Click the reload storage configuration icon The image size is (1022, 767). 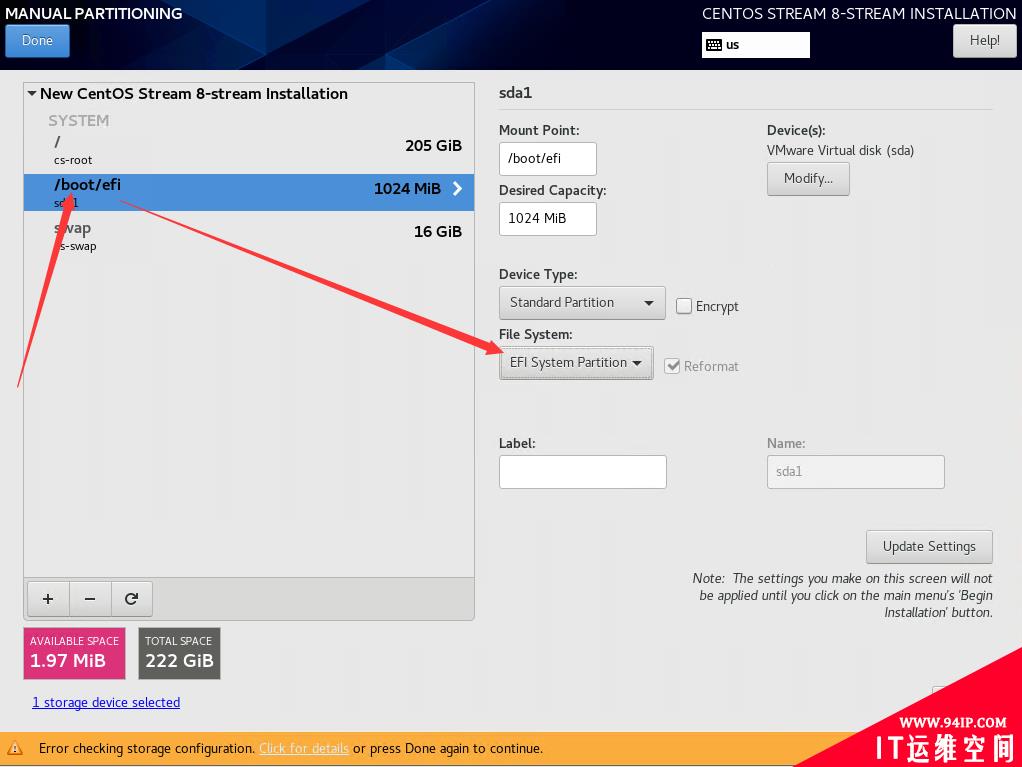tap(132, 599)
